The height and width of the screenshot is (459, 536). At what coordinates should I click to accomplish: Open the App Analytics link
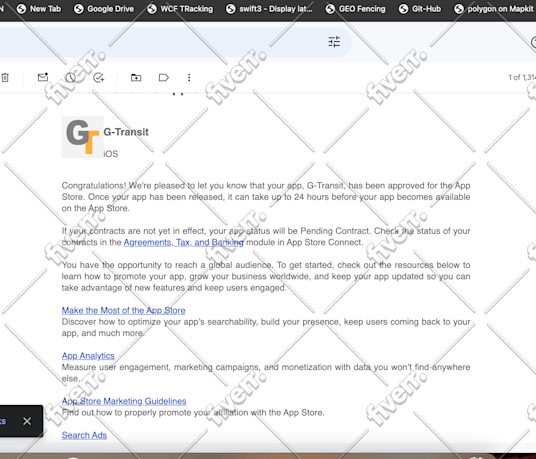click(88, 356)
